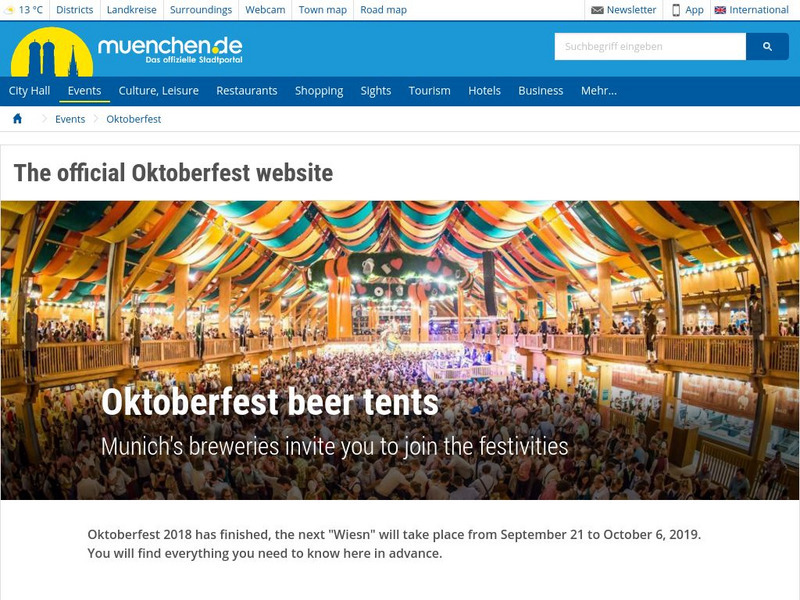Open the Mehr... menu
800x600 pixels.
click(598, 91)
